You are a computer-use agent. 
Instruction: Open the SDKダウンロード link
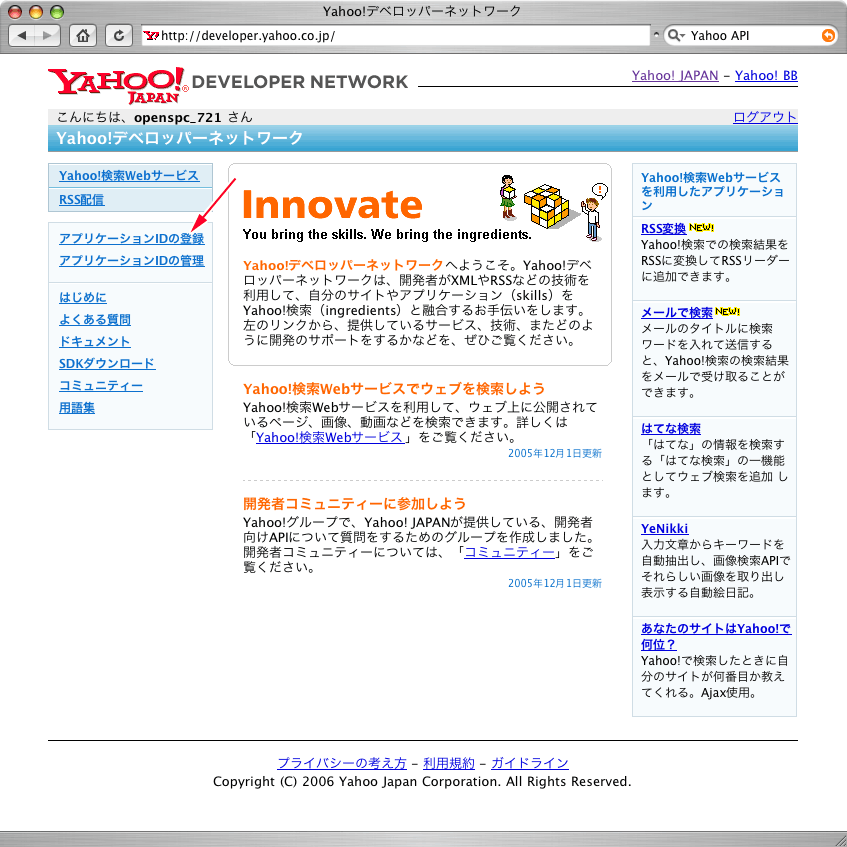tap(107, 364)
